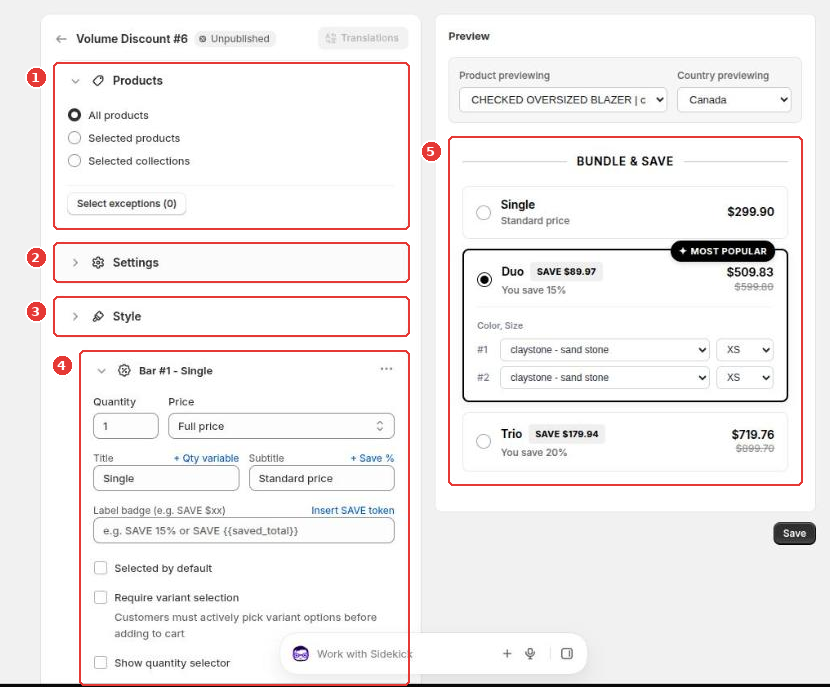Select the Selected products radio option
830x687 pixels.
click(75, 138)
